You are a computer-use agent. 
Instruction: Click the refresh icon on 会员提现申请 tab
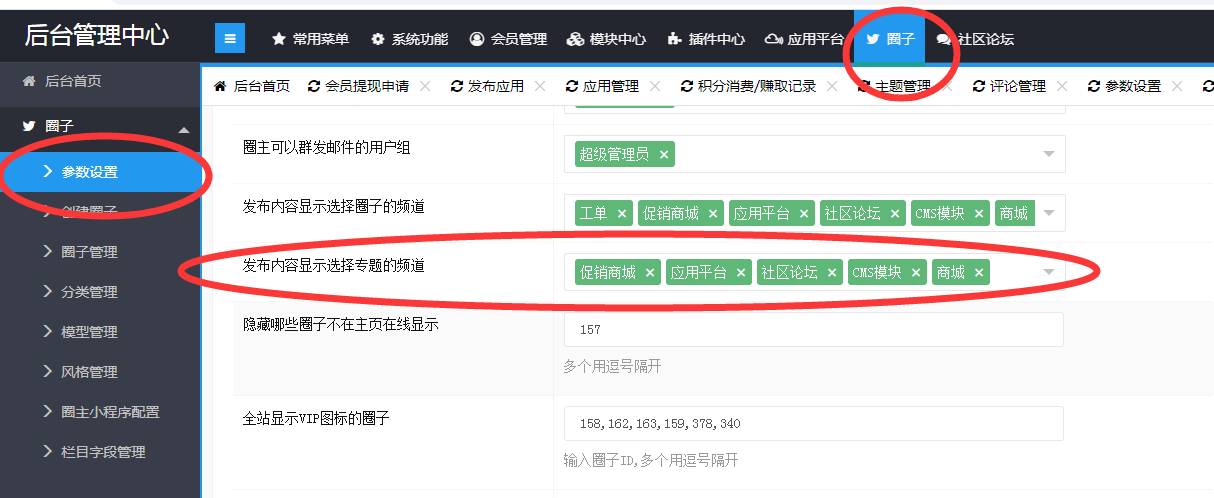click(x=314, y=87)
